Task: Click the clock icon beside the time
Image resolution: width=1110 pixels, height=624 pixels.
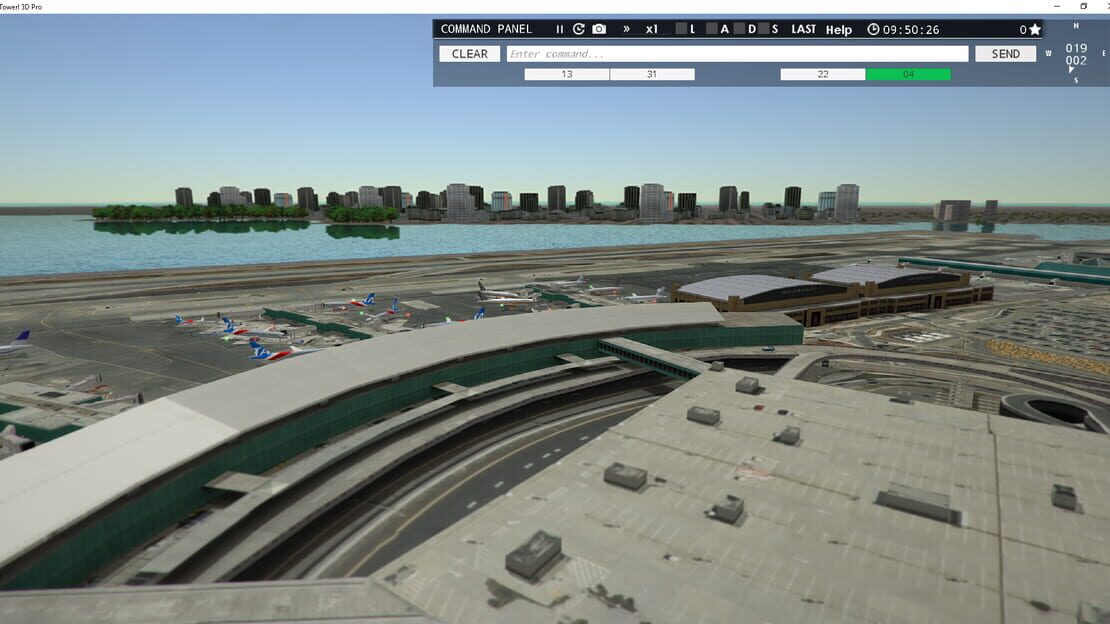Action: (874, 29)
